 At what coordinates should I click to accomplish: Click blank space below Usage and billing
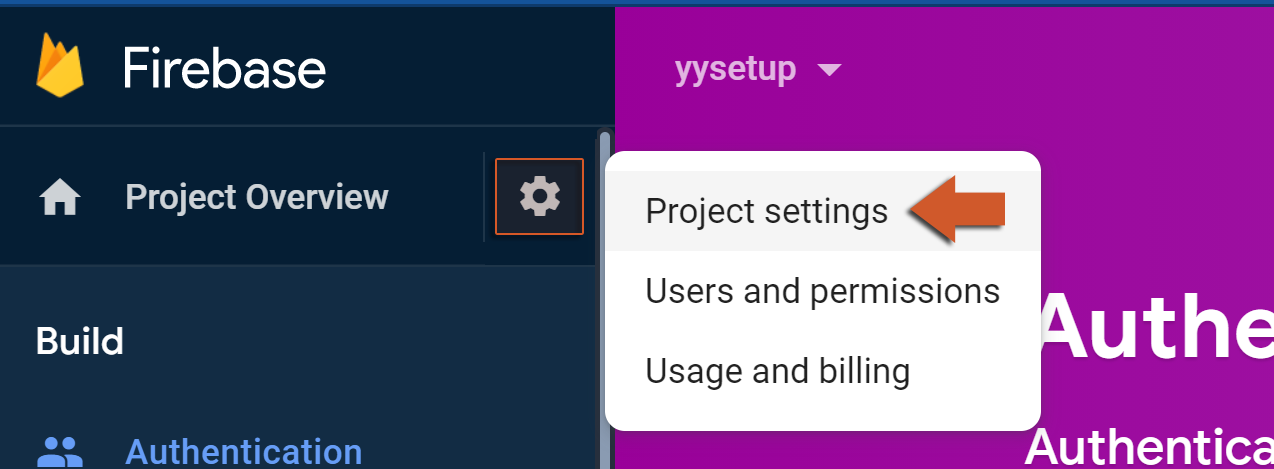822,412
